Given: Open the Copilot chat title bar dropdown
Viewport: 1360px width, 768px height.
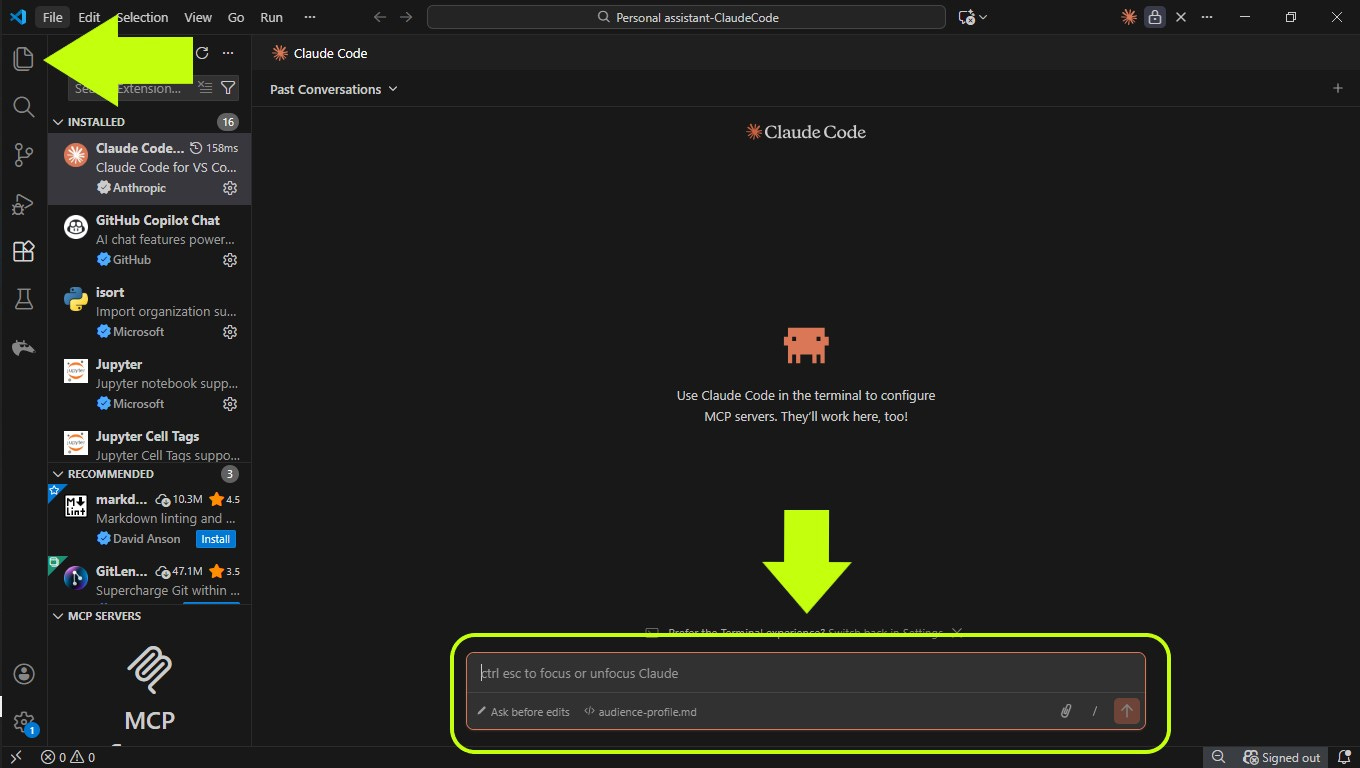Looking at the screenshot, I should pyautogui.click(x=973, y=17).
